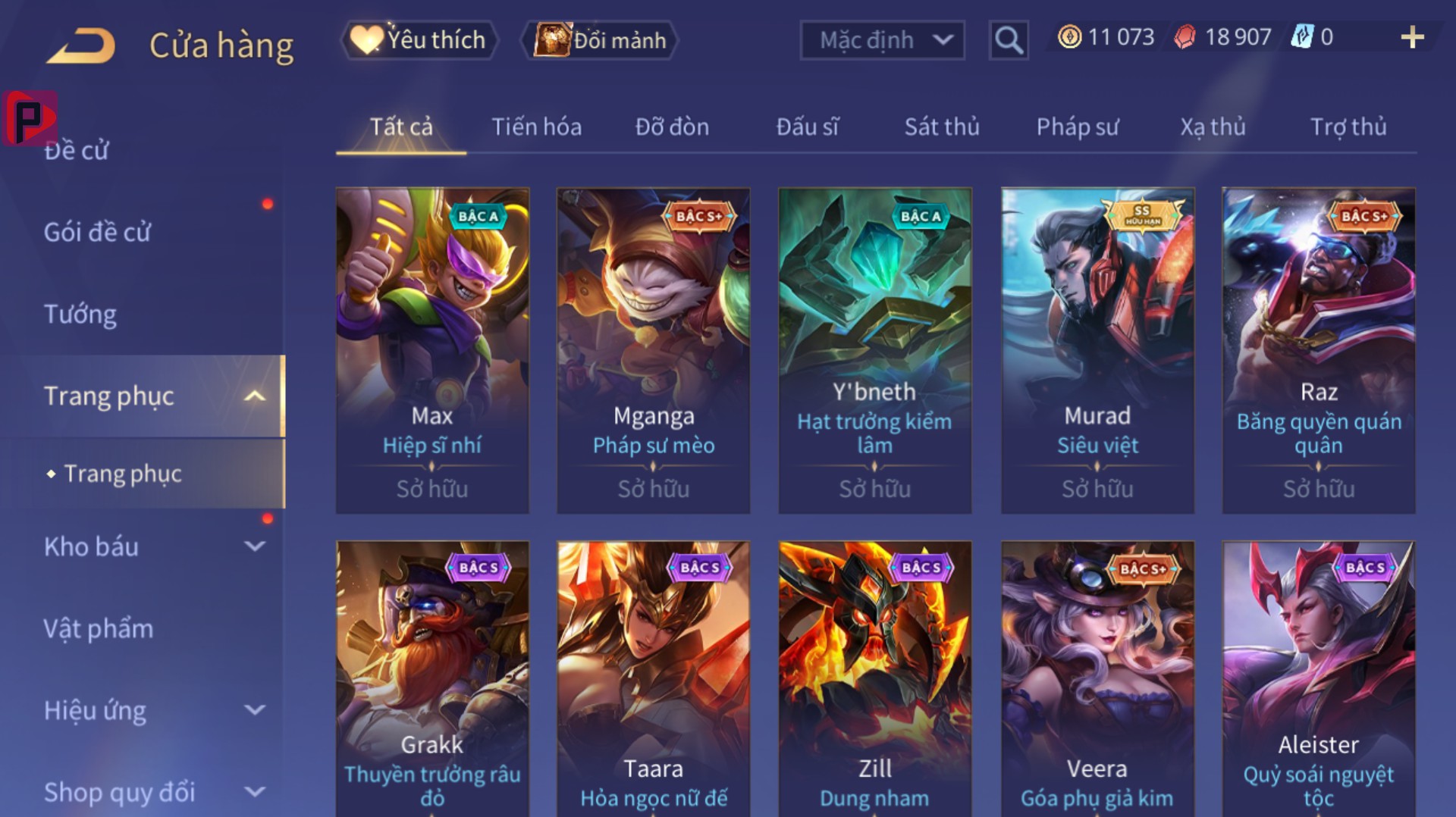Select Veera Góa phụ giả kim card
The width and height of the screenshot is (1456, 817).
pos(1097,678)
